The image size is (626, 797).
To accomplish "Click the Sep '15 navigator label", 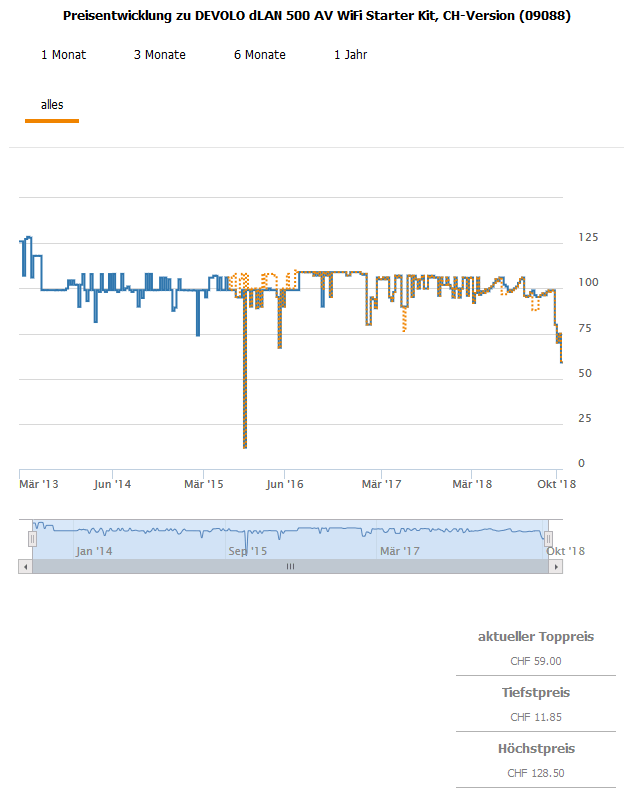I will click(x=248, y=551).
